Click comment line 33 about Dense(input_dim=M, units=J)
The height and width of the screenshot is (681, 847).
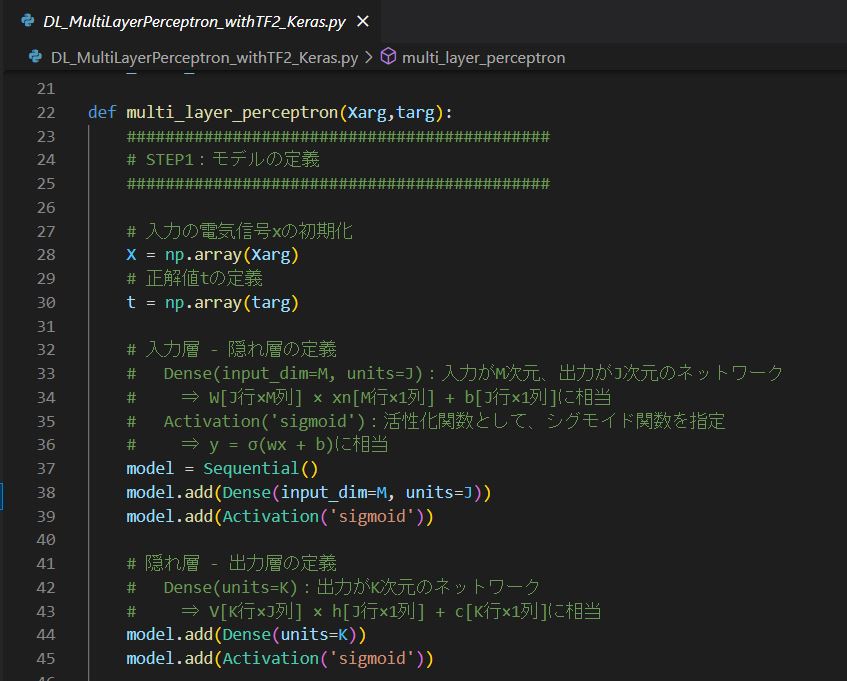pos(454,373)
